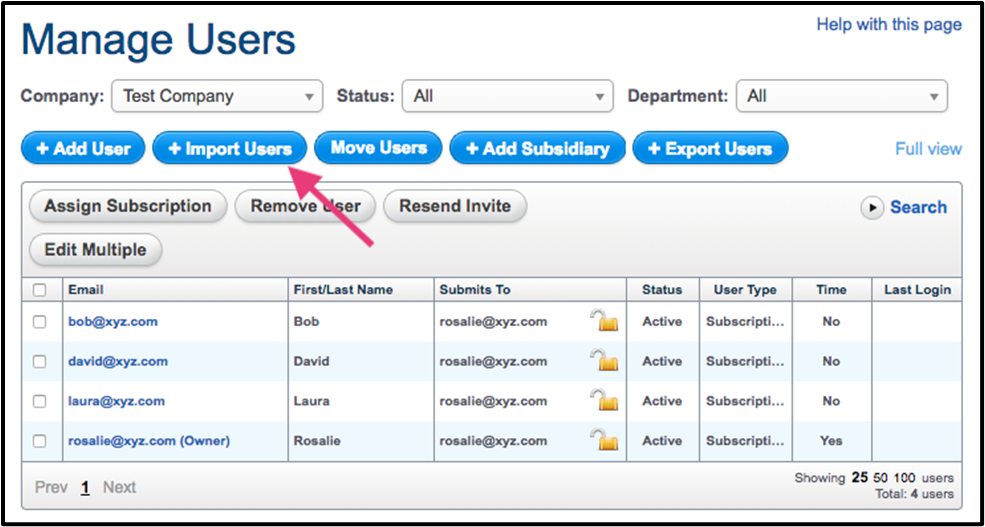Click the Search link
This screenshot has width=985, height=527.
click(918, 207)
